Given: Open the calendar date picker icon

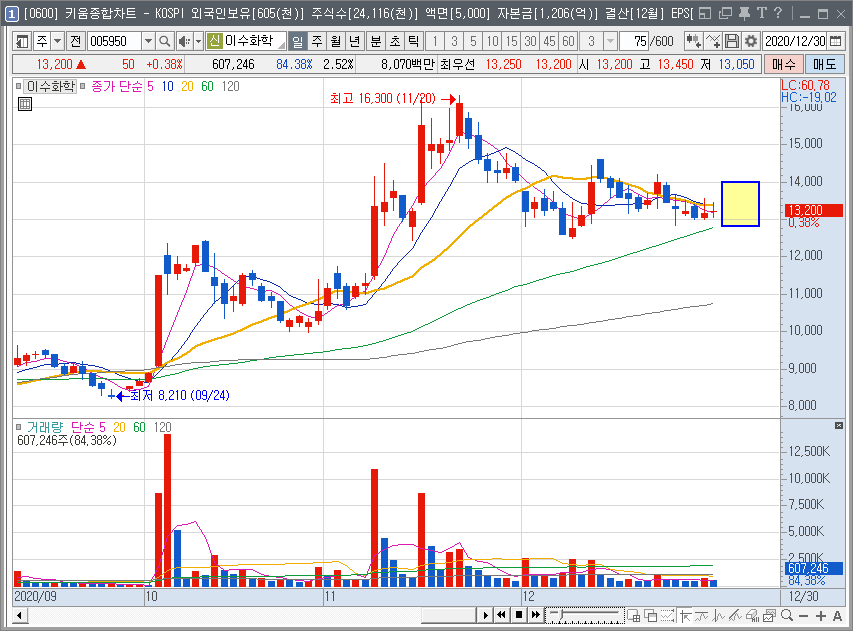Looking at the screenshot, I should coord(836,41).
